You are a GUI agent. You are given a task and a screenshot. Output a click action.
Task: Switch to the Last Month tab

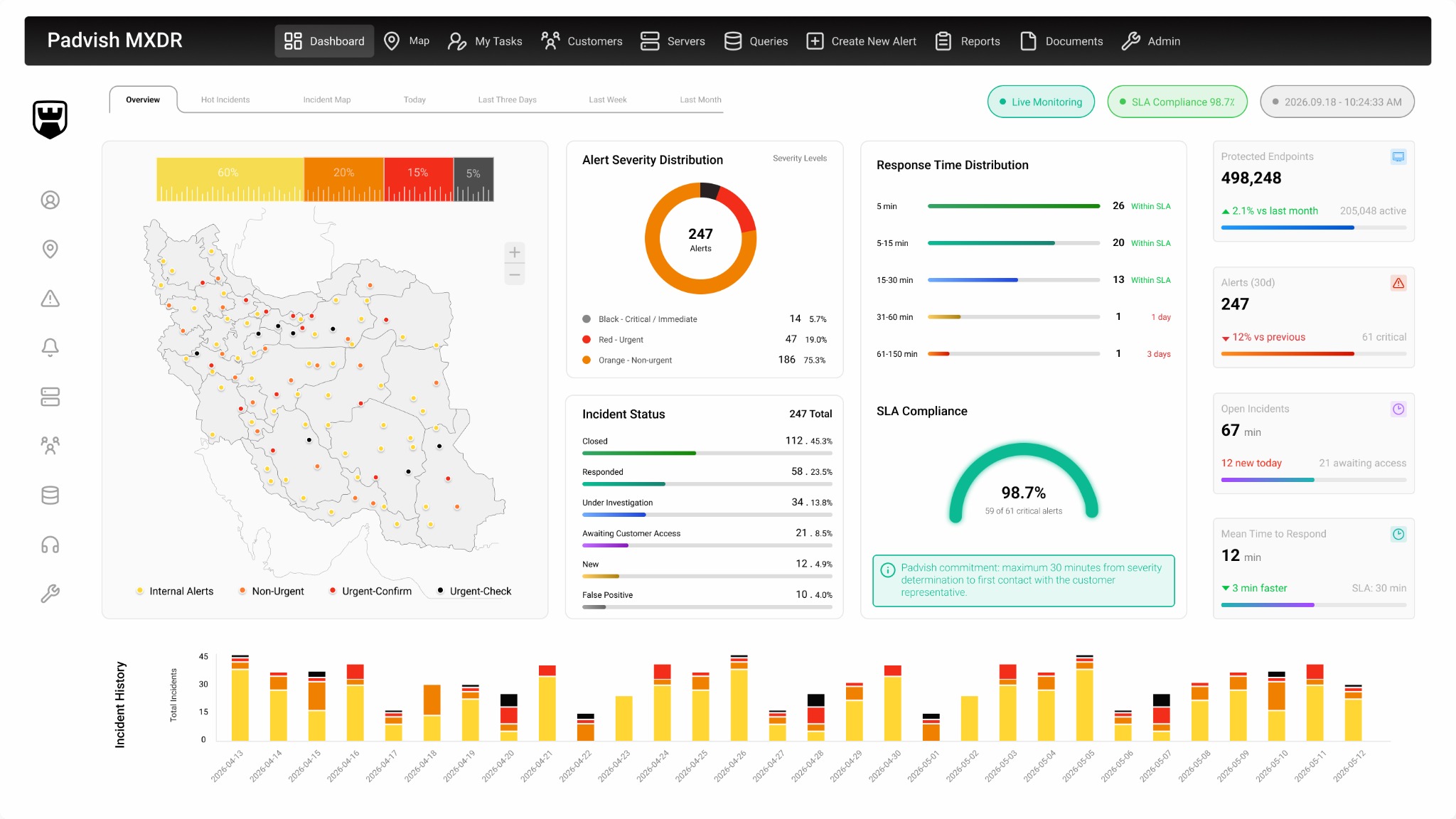700,100
